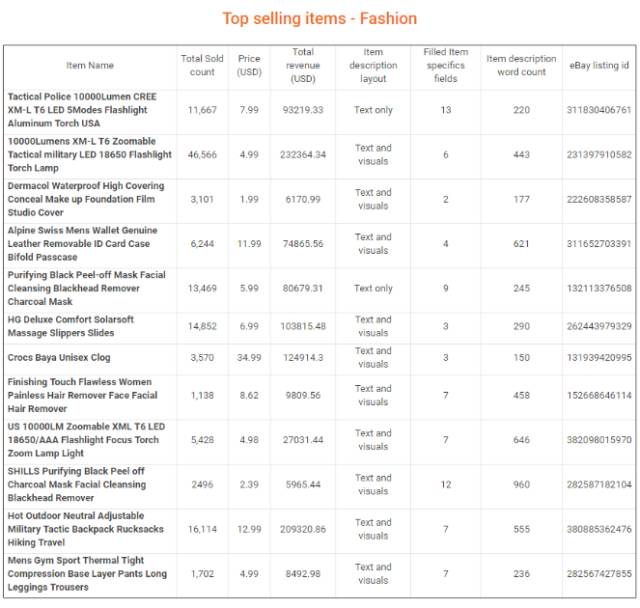Sort by 'Total Sold count' column header
The image size is (640, 608).
click(202, 66)
